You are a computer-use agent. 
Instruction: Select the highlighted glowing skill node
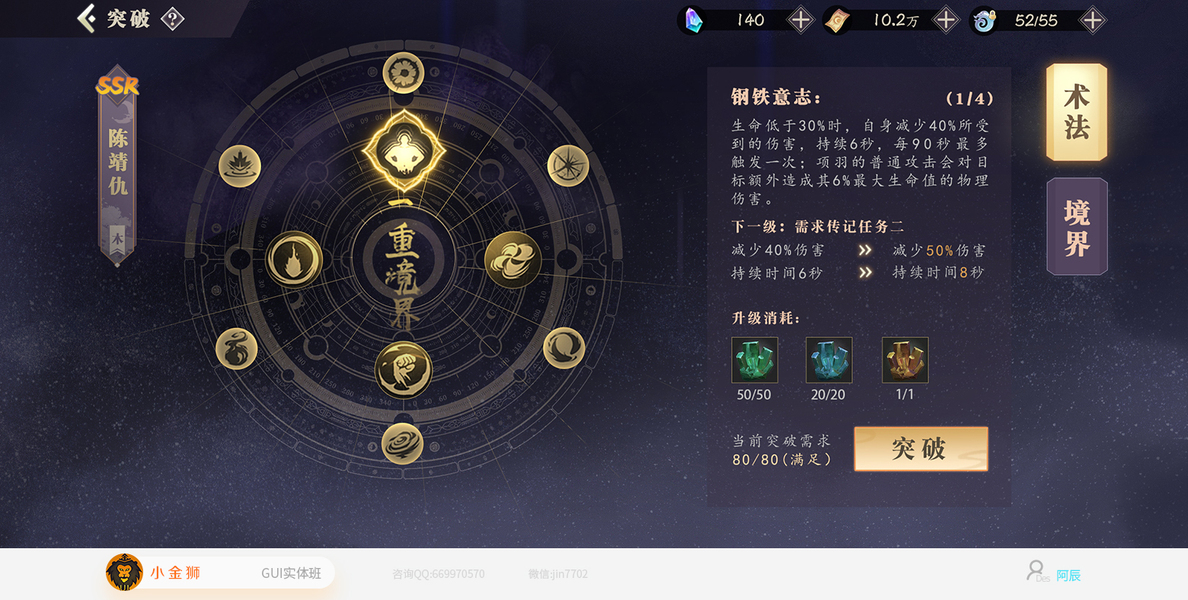[x=403, y=151]
